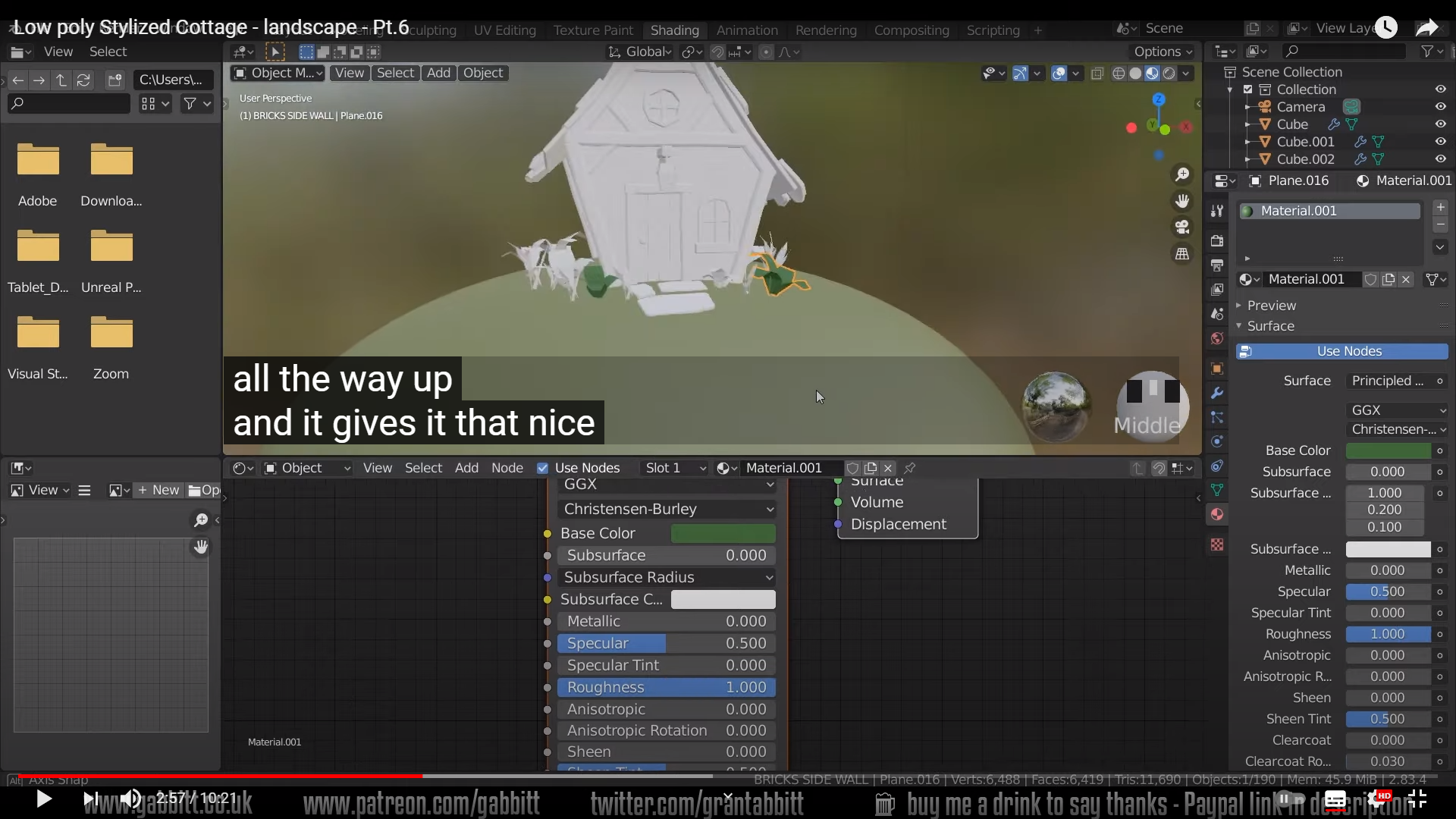Open the Slot 1 dropdown
1456x819 pixels.
point(675,468)
